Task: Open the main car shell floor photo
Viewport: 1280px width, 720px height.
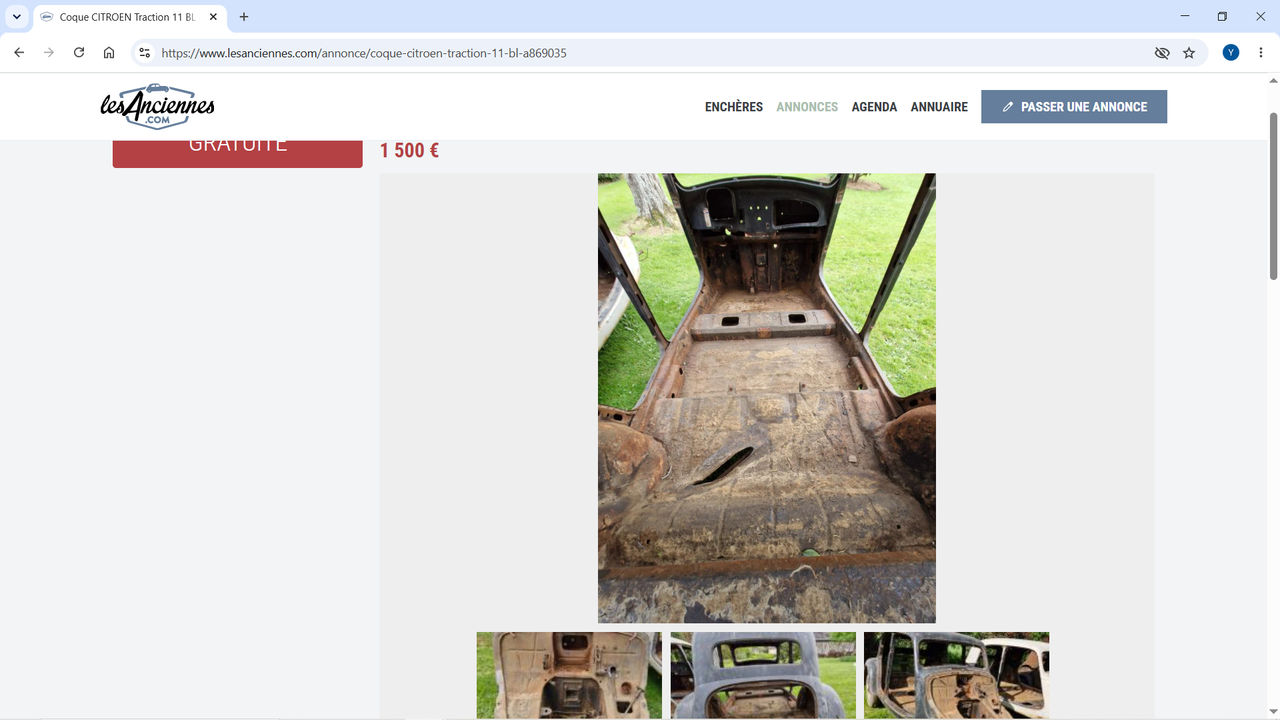Action: (x=767, y=398)
